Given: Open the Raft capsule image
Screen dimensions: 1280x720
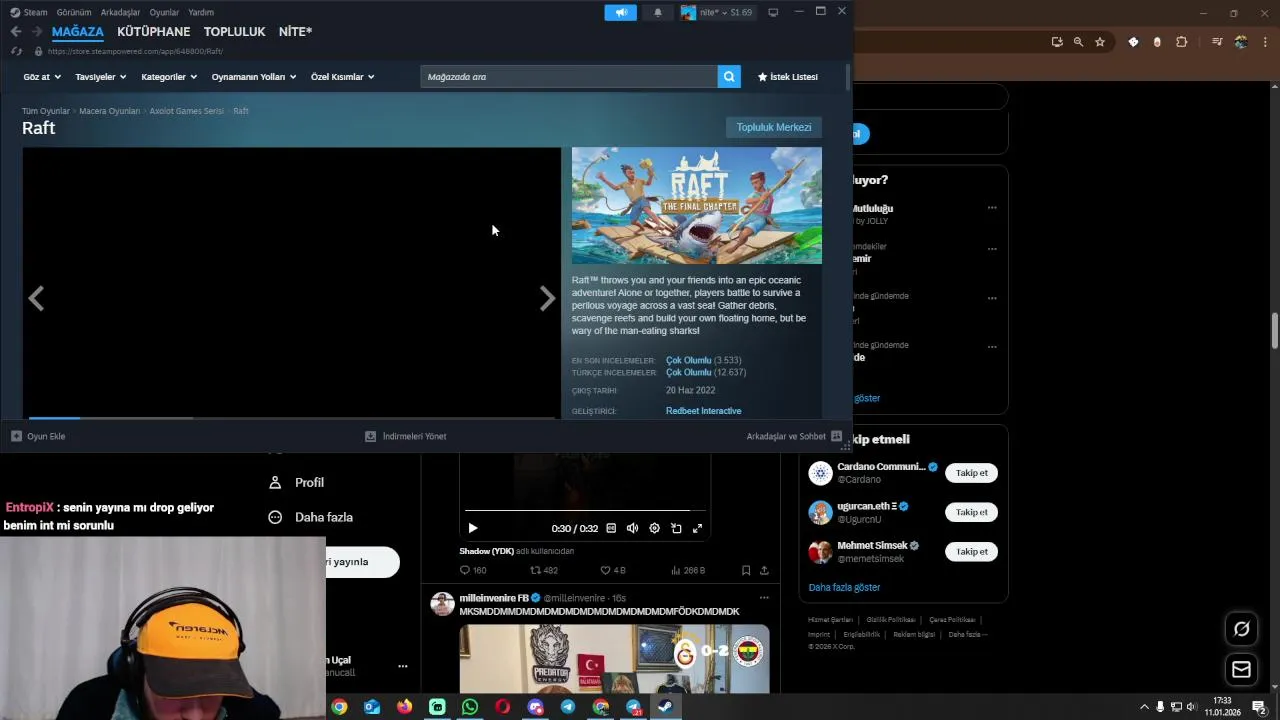Looking at the screenshot, I should (697, 206).
